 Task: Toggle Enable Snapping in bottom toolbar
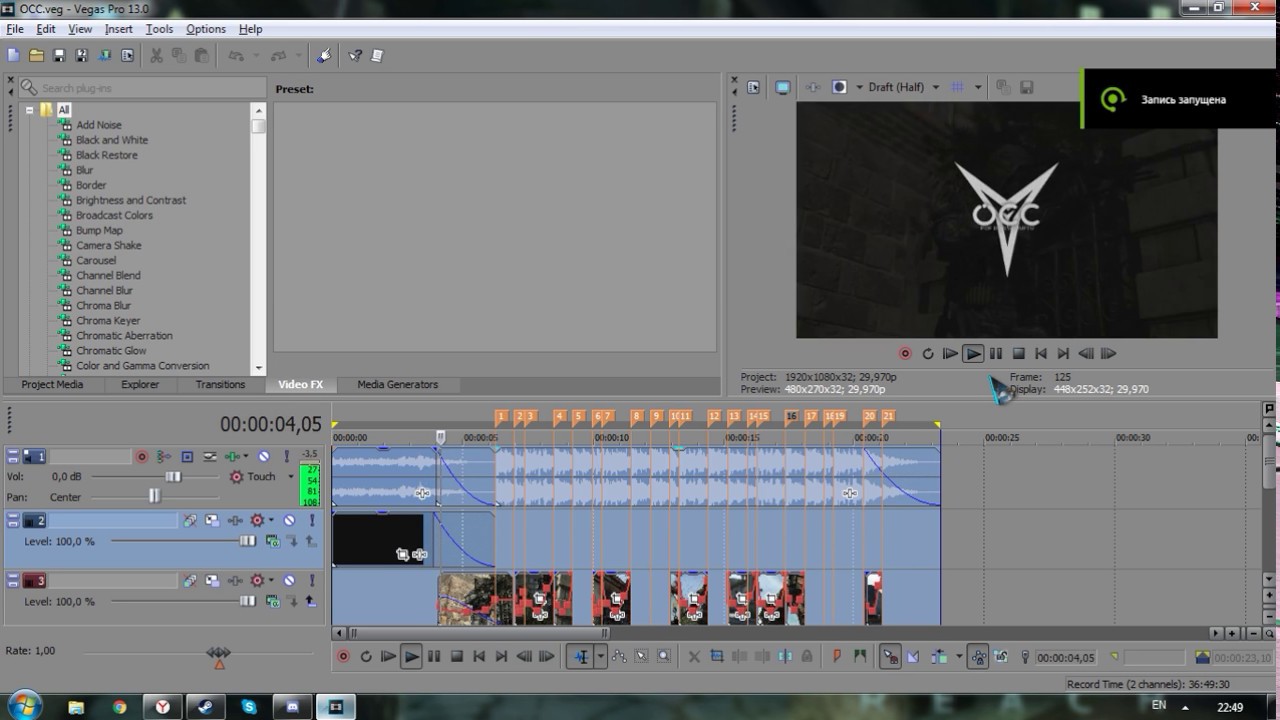[890, 657]
